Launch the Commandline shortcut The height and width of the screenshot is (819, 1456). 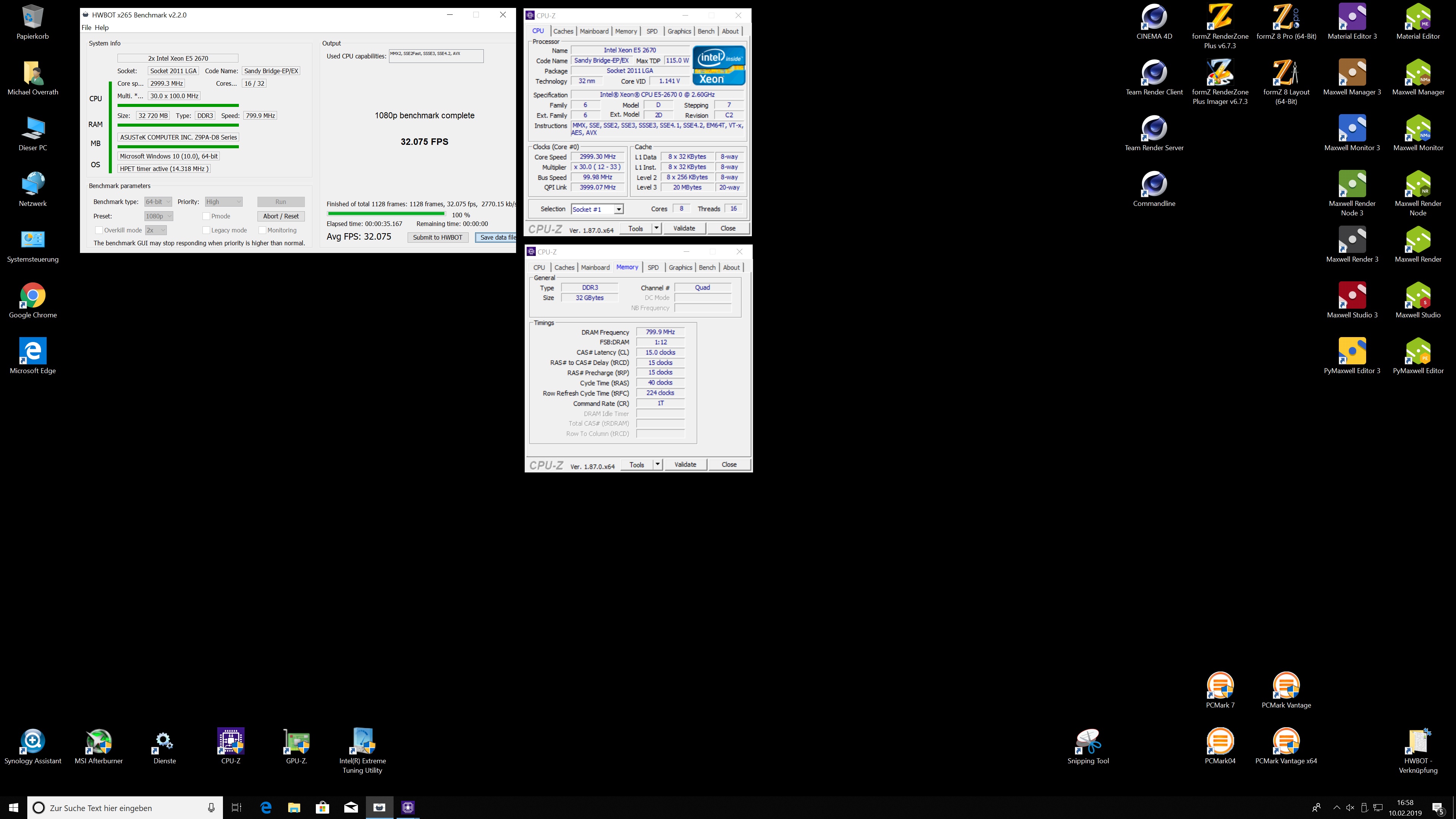tap(1153, 189)
